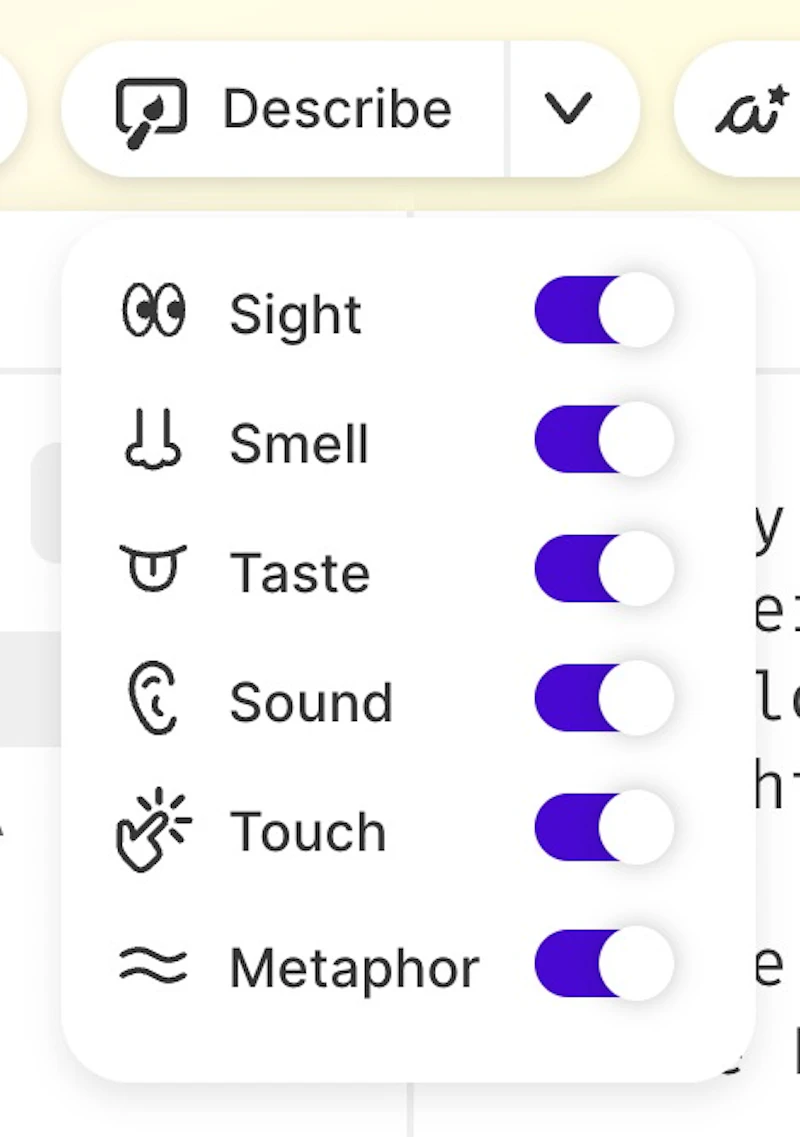
Task: Select the Metaphor menu label
Action: point(354,968)
